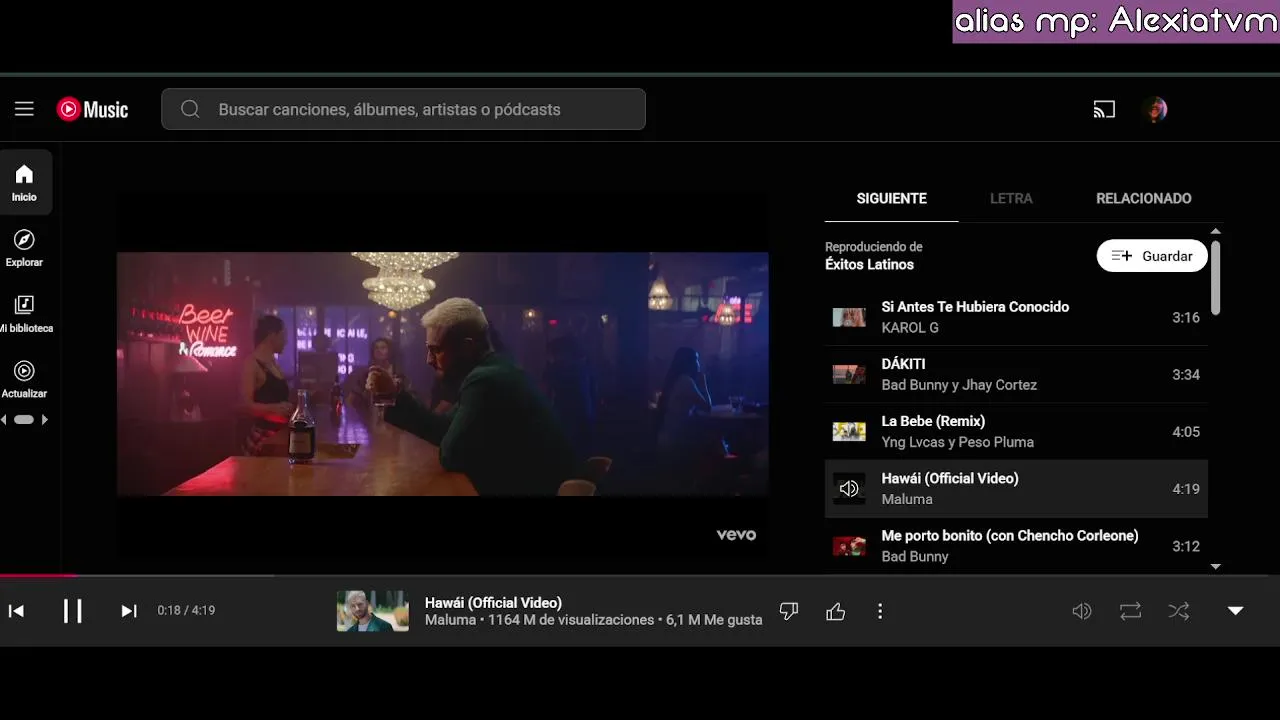Image resolution: width=1280 pixels, height=720 pixels.
Task: Click the Yng Lvcas y Peso Pluma artist text
Action: tap(957, 442)
